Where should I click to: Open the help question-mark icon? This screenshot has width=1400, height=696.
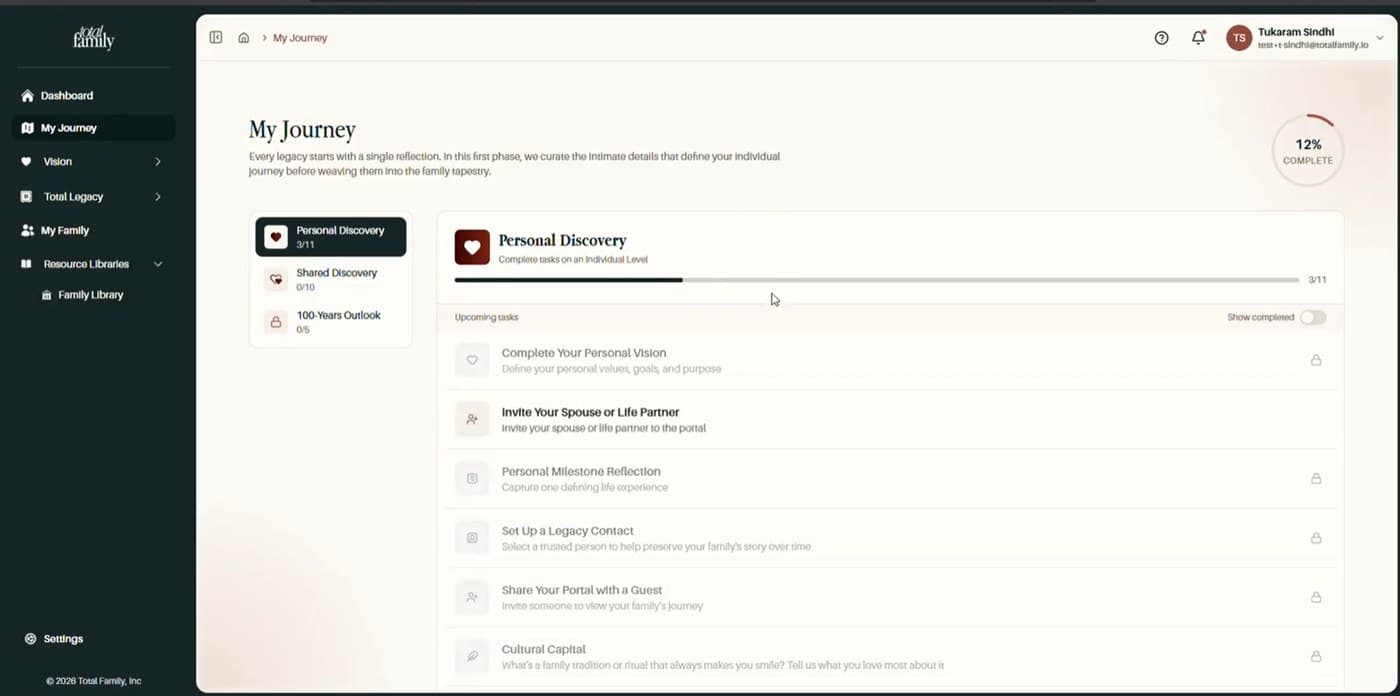point(1161,38)
